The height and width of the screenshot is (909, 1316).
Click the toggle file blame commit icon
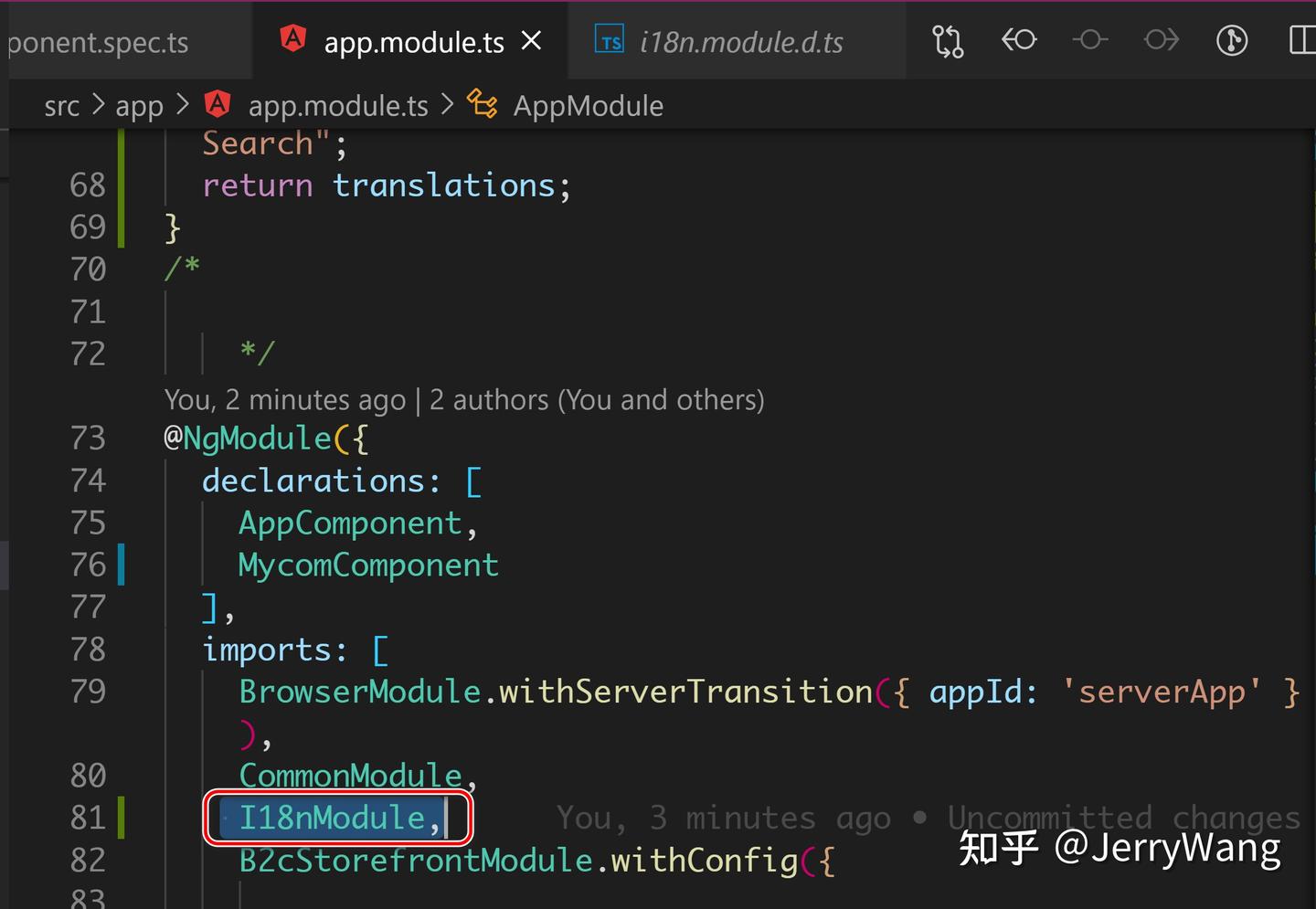click(x=1089, y=40)
